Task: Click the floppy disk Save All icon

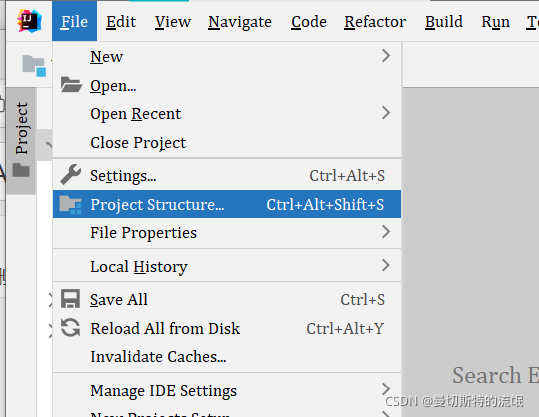Action: click(x=70, y=298)
